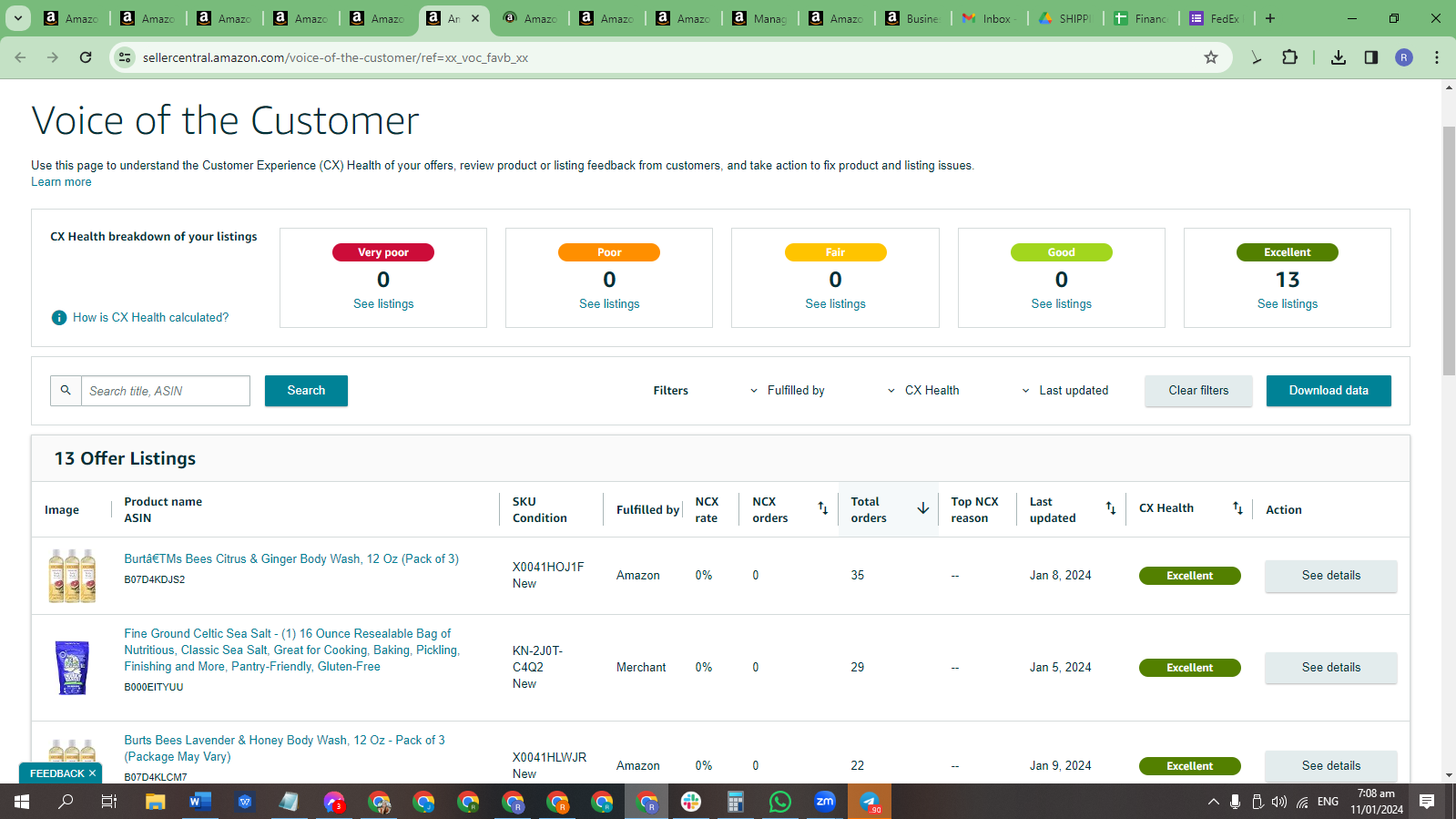Image resolution: width=1456 pixels, height=819 pixels.
Task: See listings under Excellent
Action: [x=1288, y=304]
